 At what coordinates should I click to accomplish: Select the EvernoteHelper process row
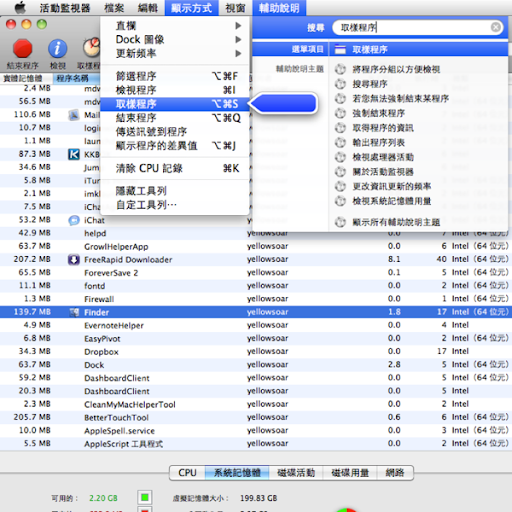(x=256, y=325)
